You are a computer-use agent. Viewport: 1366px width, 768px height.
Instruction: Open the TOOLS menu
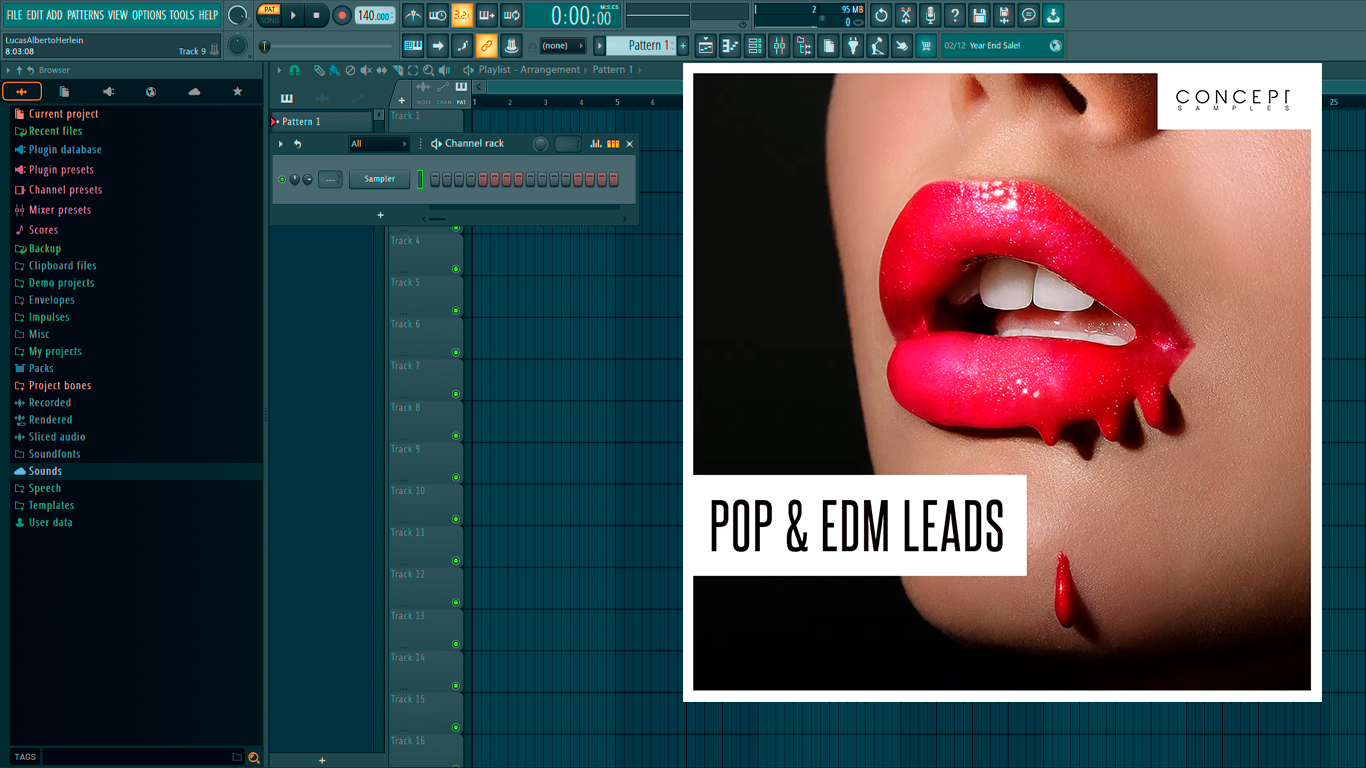(182, 15)
